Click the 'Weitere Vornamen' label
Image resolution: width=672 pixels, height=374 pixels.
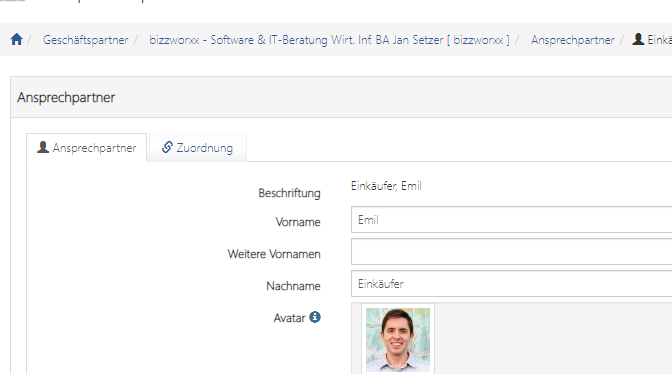274,254
